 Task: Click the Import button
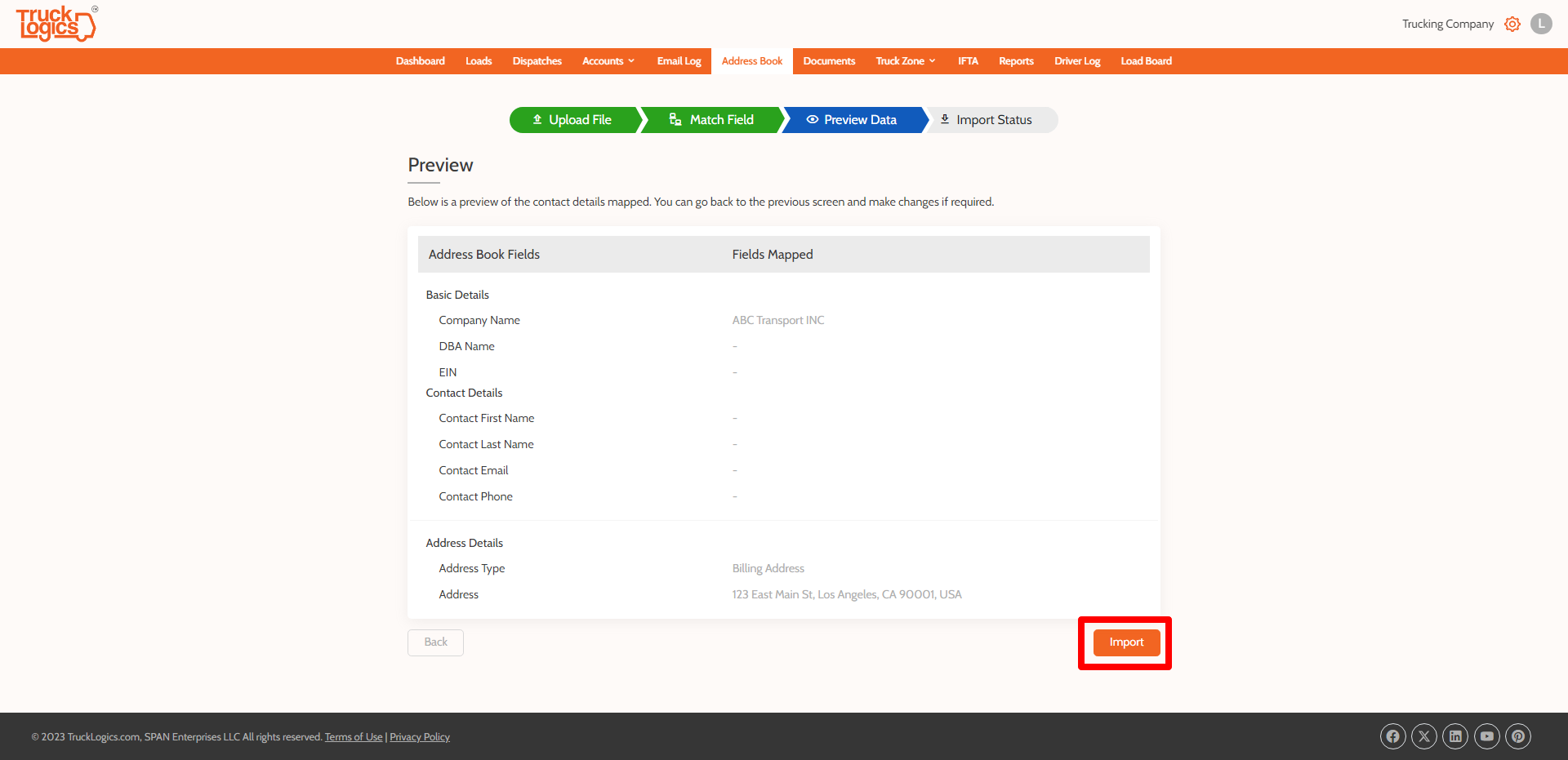pos(1126,642)
